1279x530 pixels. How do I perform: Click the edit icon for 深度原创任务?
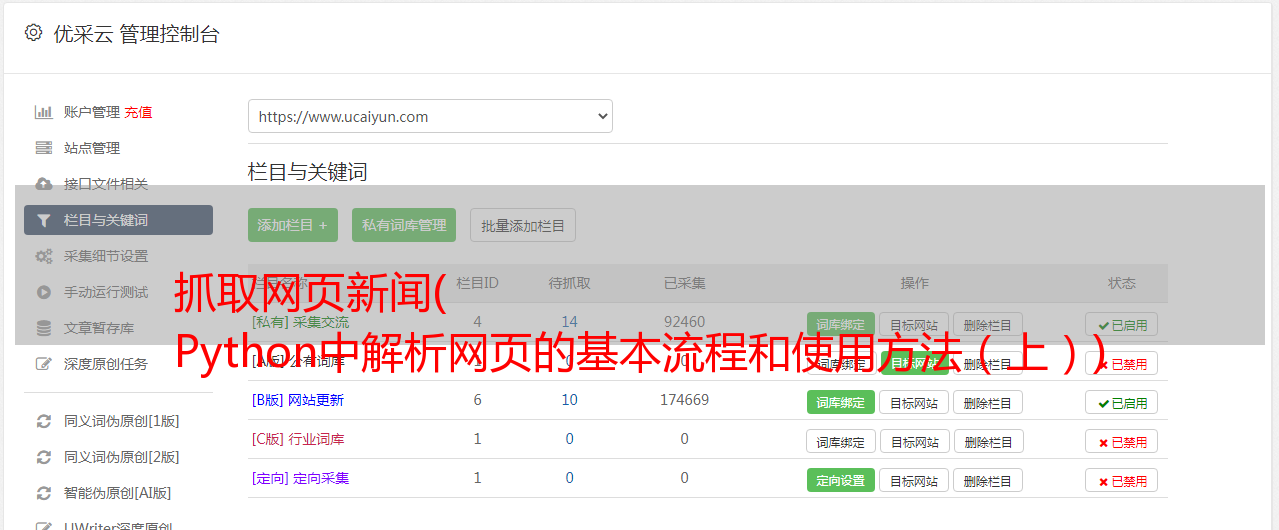click(x=44, y=364)
